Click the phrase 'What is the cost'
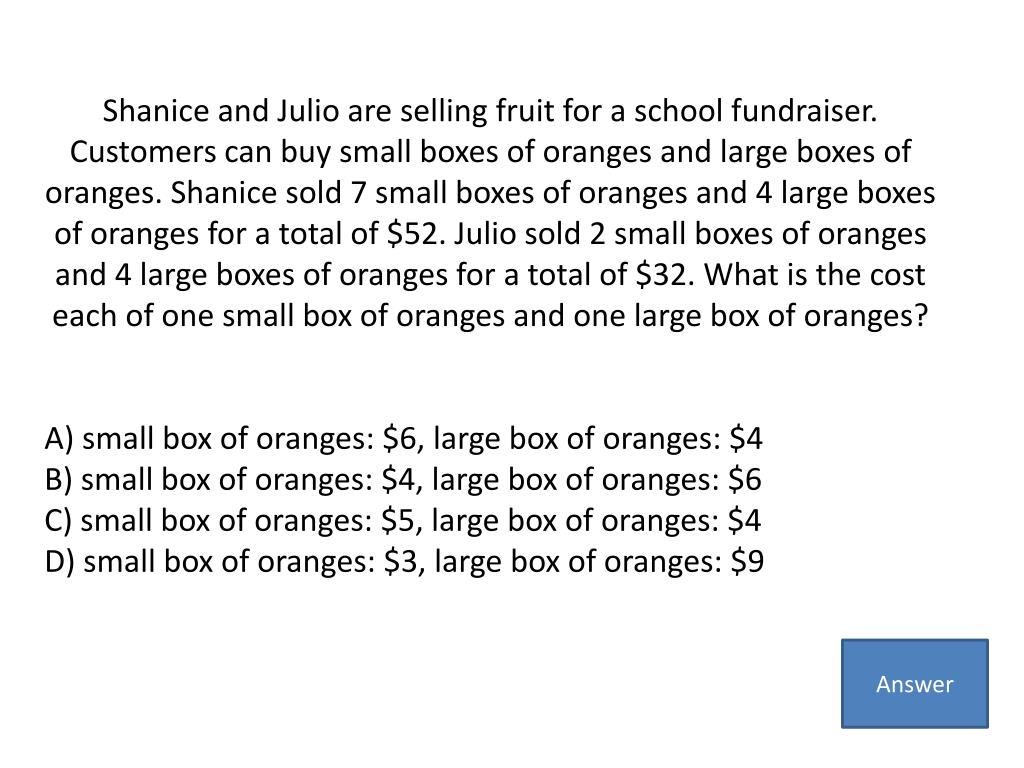 click(814, 274)
